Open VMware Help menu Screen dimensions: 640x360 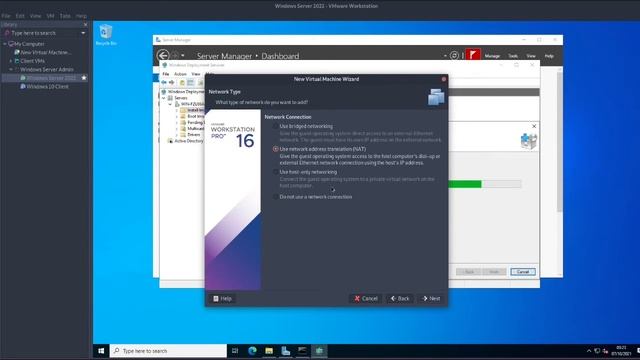coord(81,16)
